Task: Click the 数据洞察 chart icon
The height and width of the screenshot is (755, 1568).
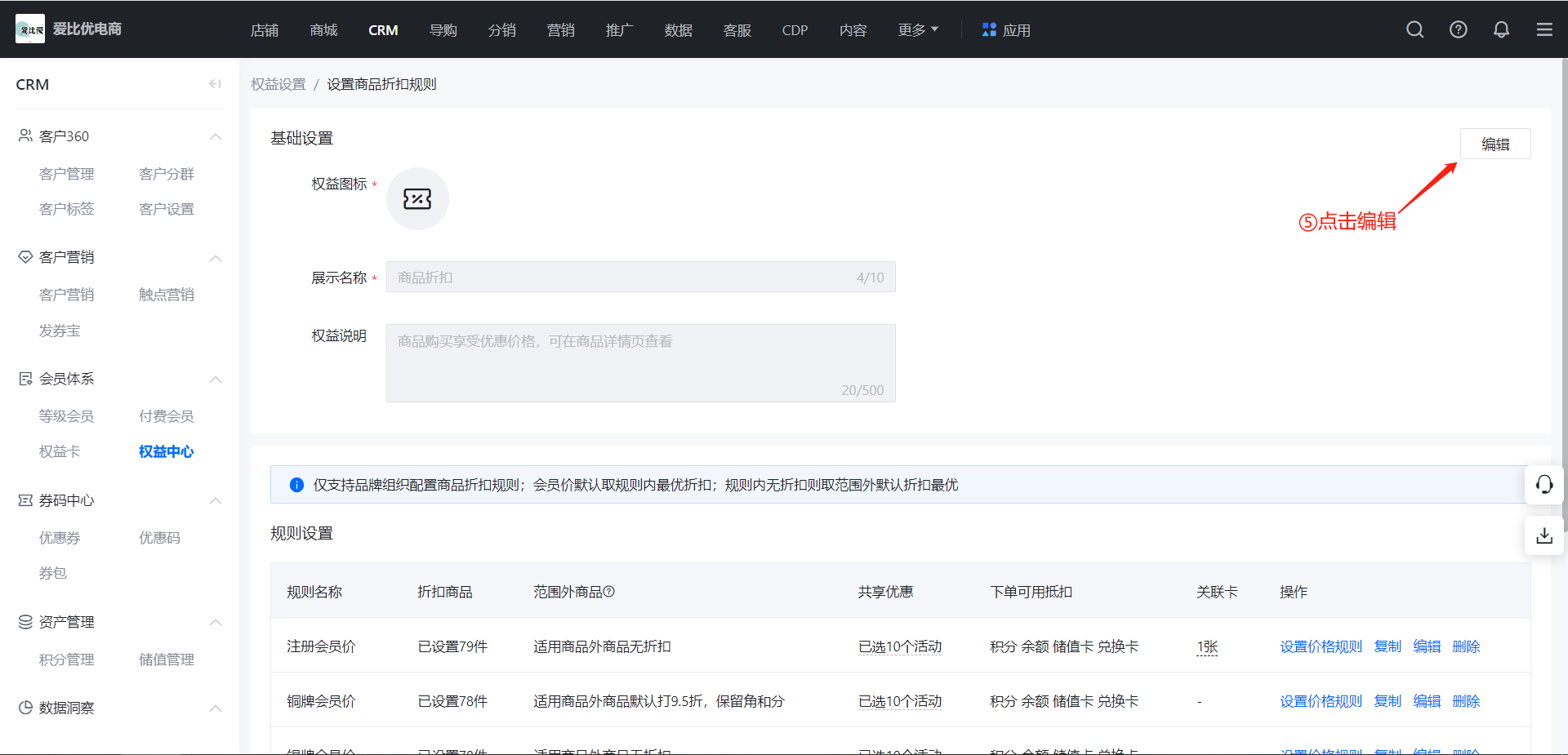Action: click(x=25, y=708)
